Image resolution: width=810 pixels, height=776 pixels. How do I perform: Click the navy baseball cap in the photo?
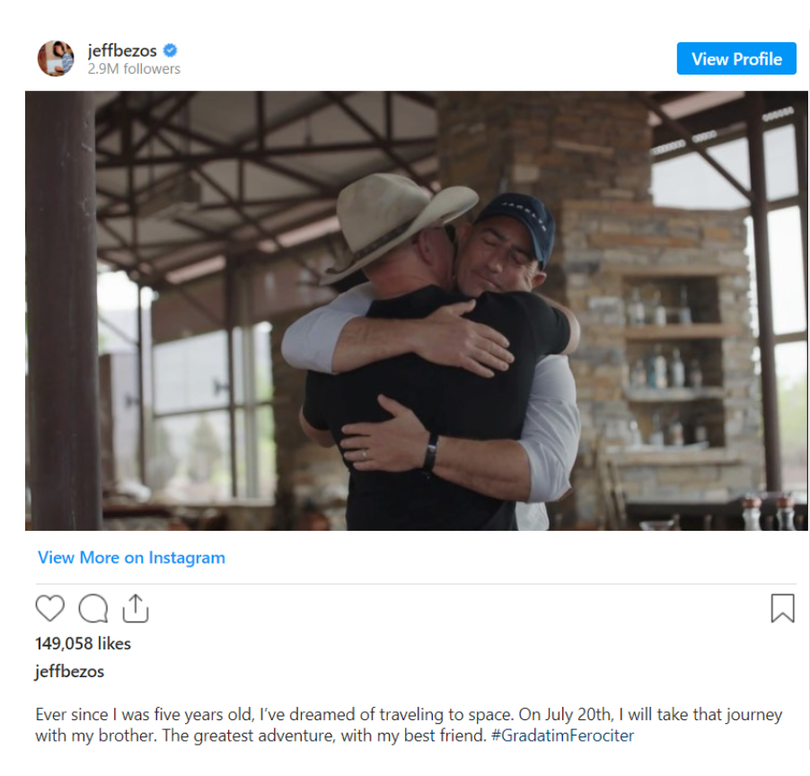pyautogui.click(x=519, y=222)
